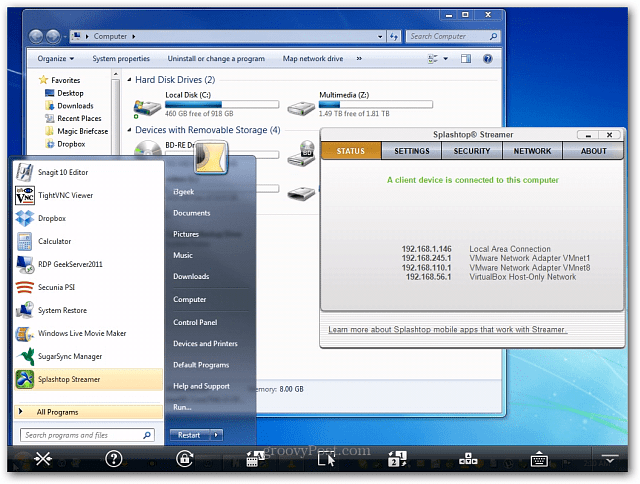Click System properties in Explorer toolbar
640x484 pixels.
tap(121, 59)
